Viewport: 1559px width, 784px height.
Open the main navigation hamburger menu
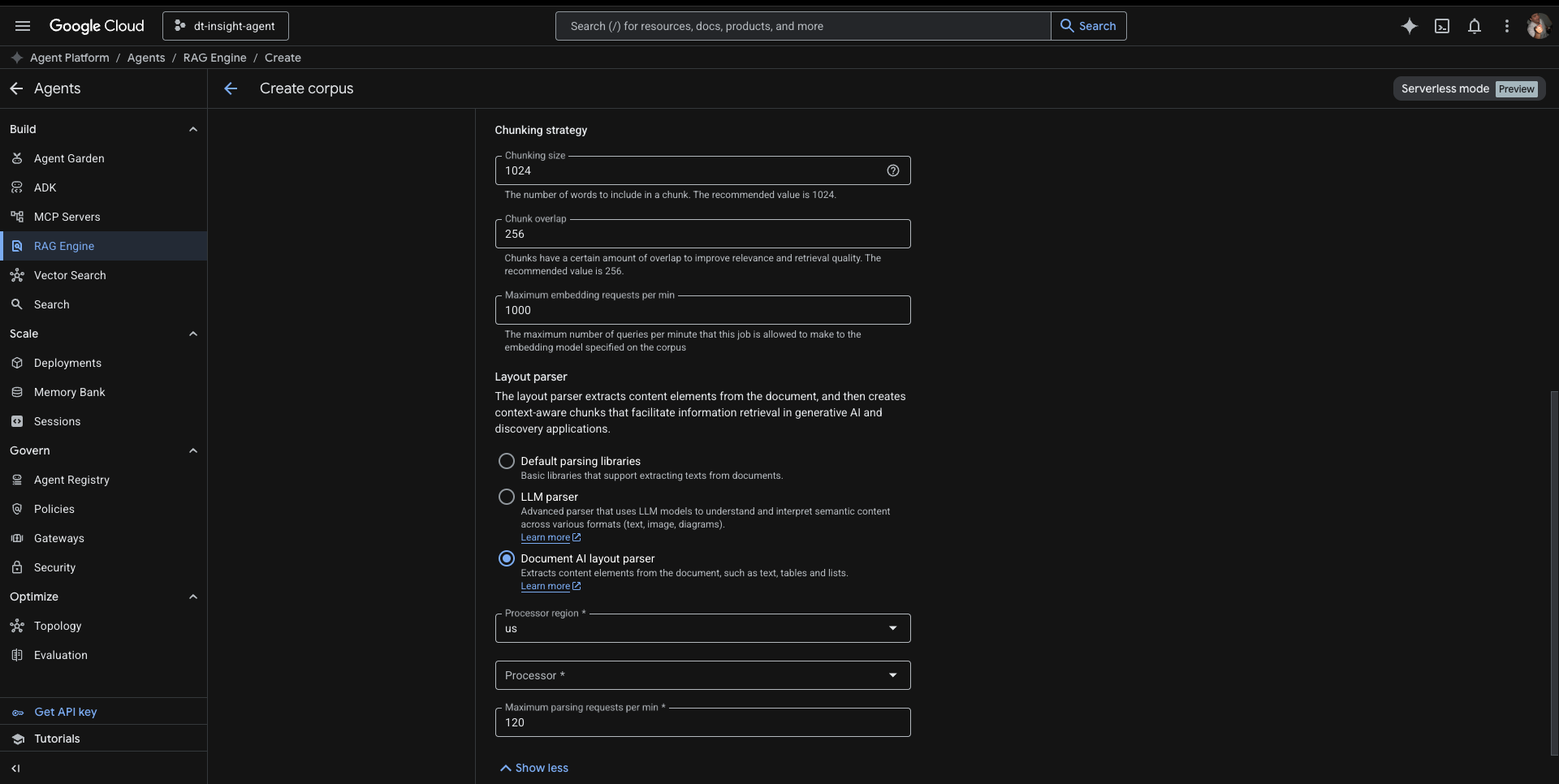(x=23, y=26)
